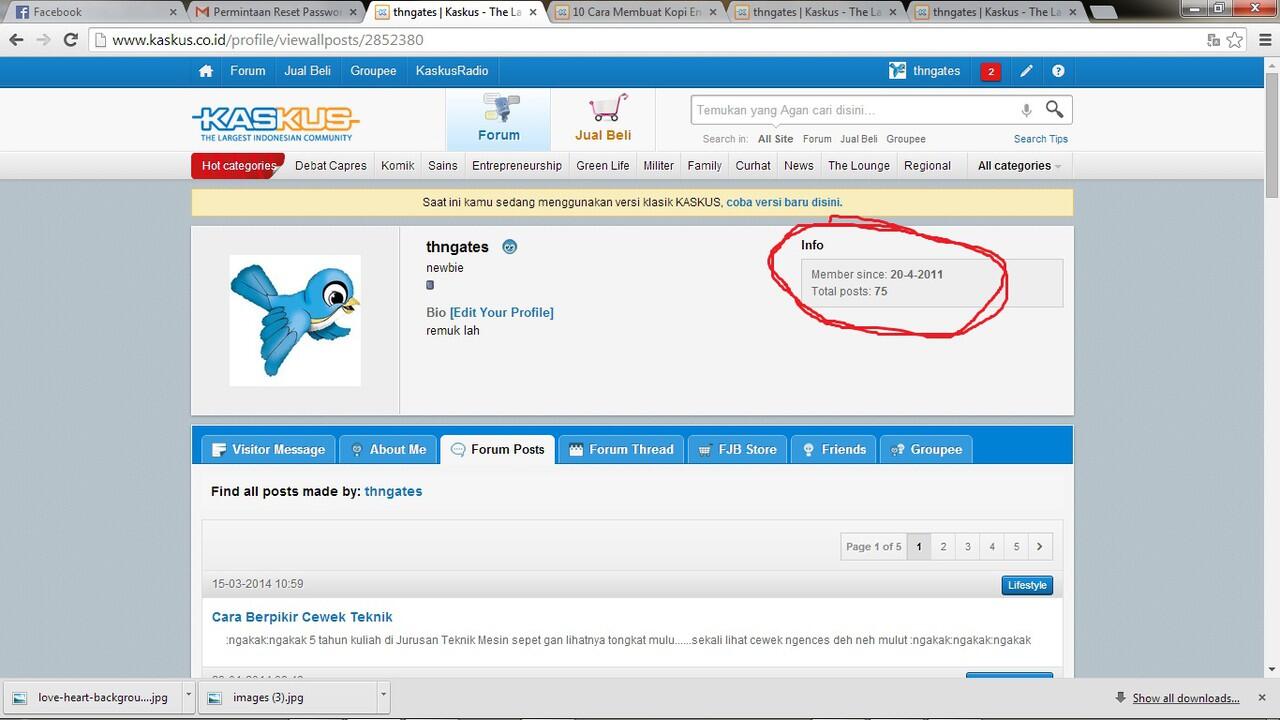Click the user status icon next to thngates

coord(510,247)
